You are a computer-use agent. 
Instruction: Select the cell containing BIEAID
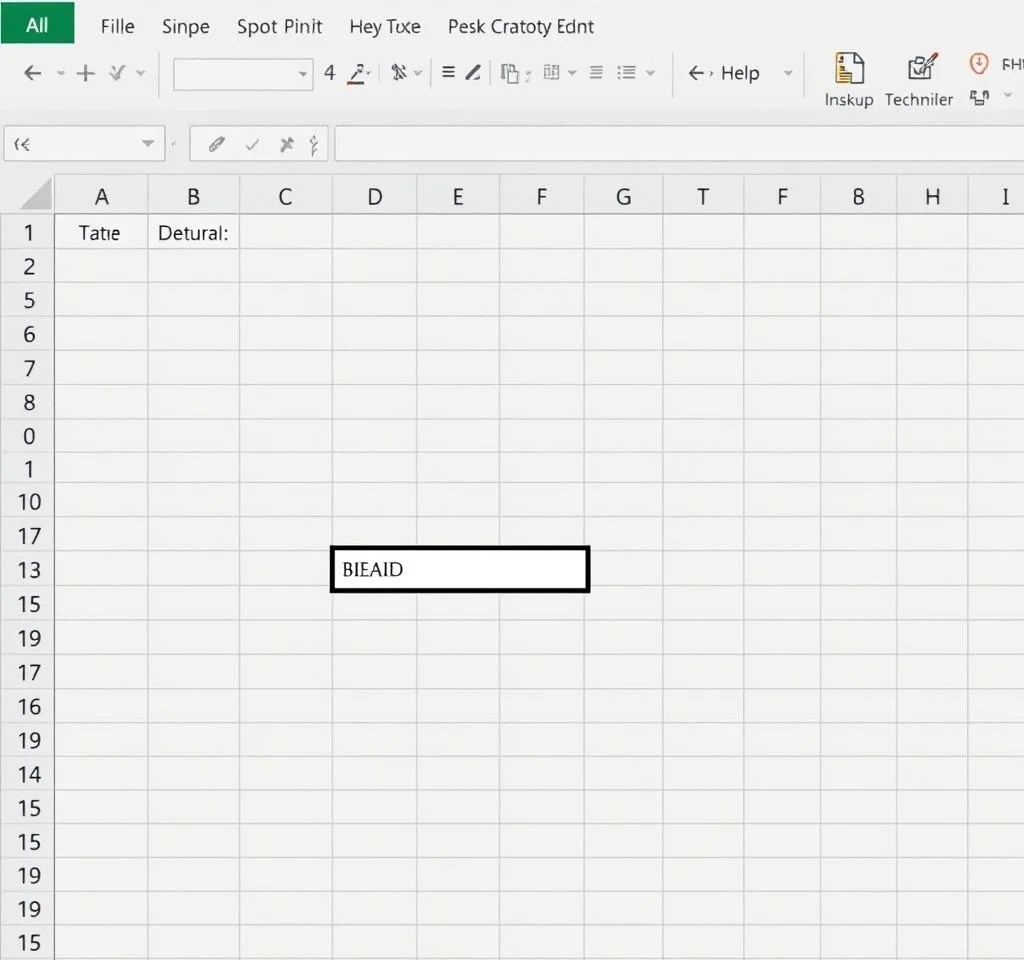pos(460,569)
